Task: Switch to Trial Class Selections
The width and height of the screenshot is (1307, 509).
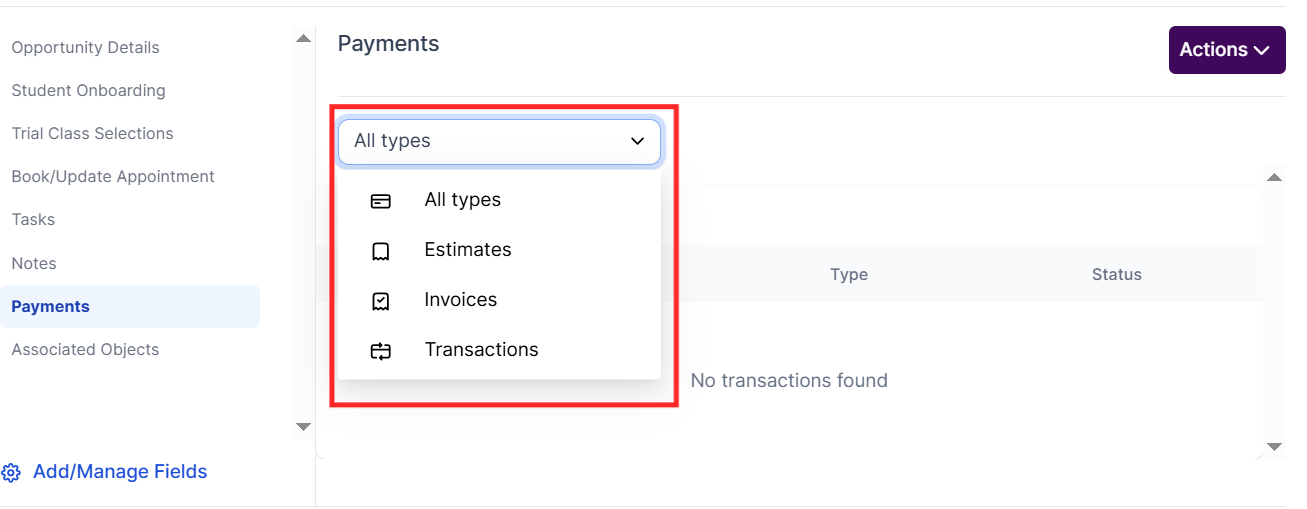Action: (92, 133)
